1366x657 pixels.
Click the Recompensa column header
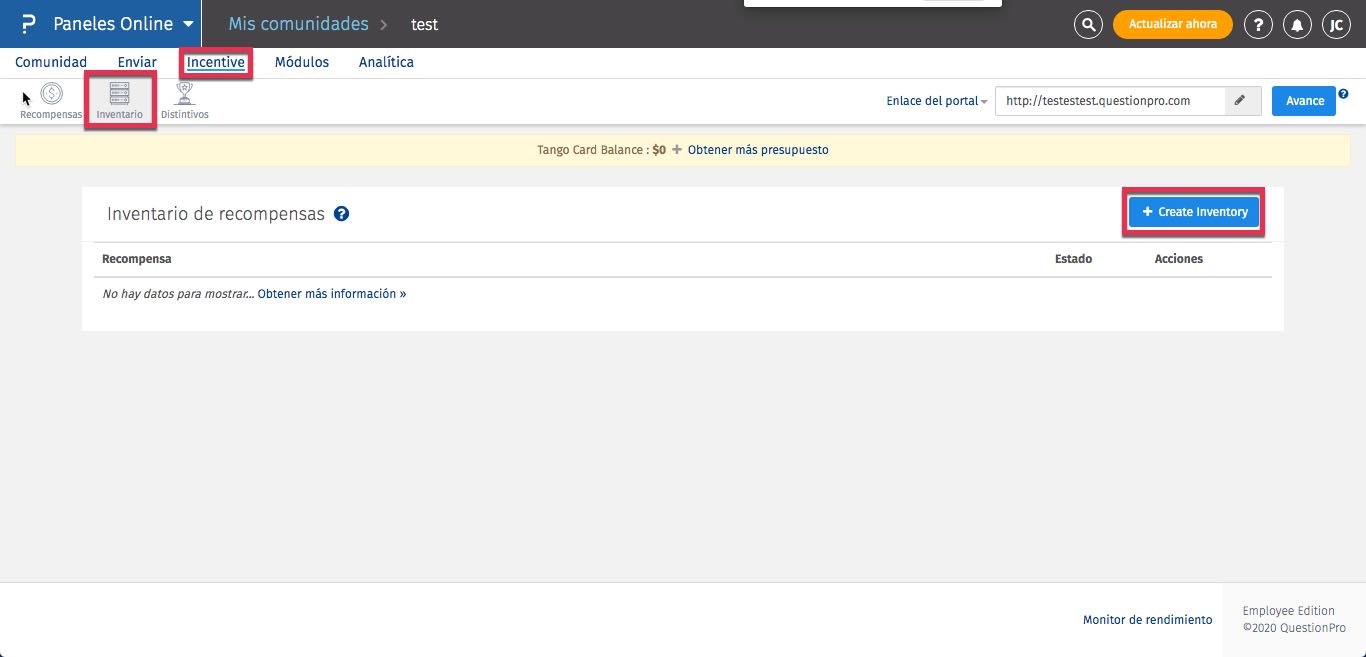pyautogui.click(x=137, y=259)
